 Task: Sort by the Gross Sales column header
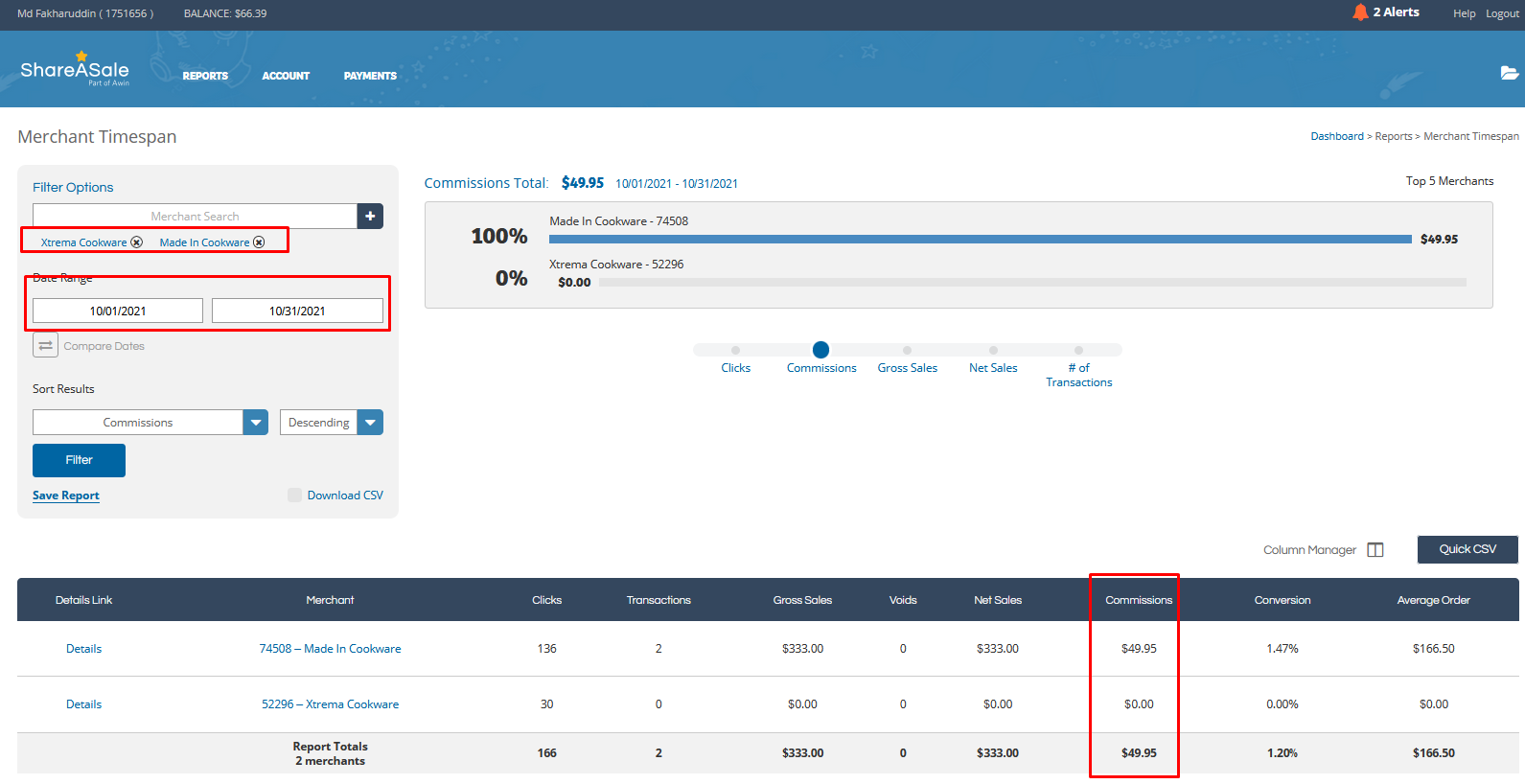(802, 600)
